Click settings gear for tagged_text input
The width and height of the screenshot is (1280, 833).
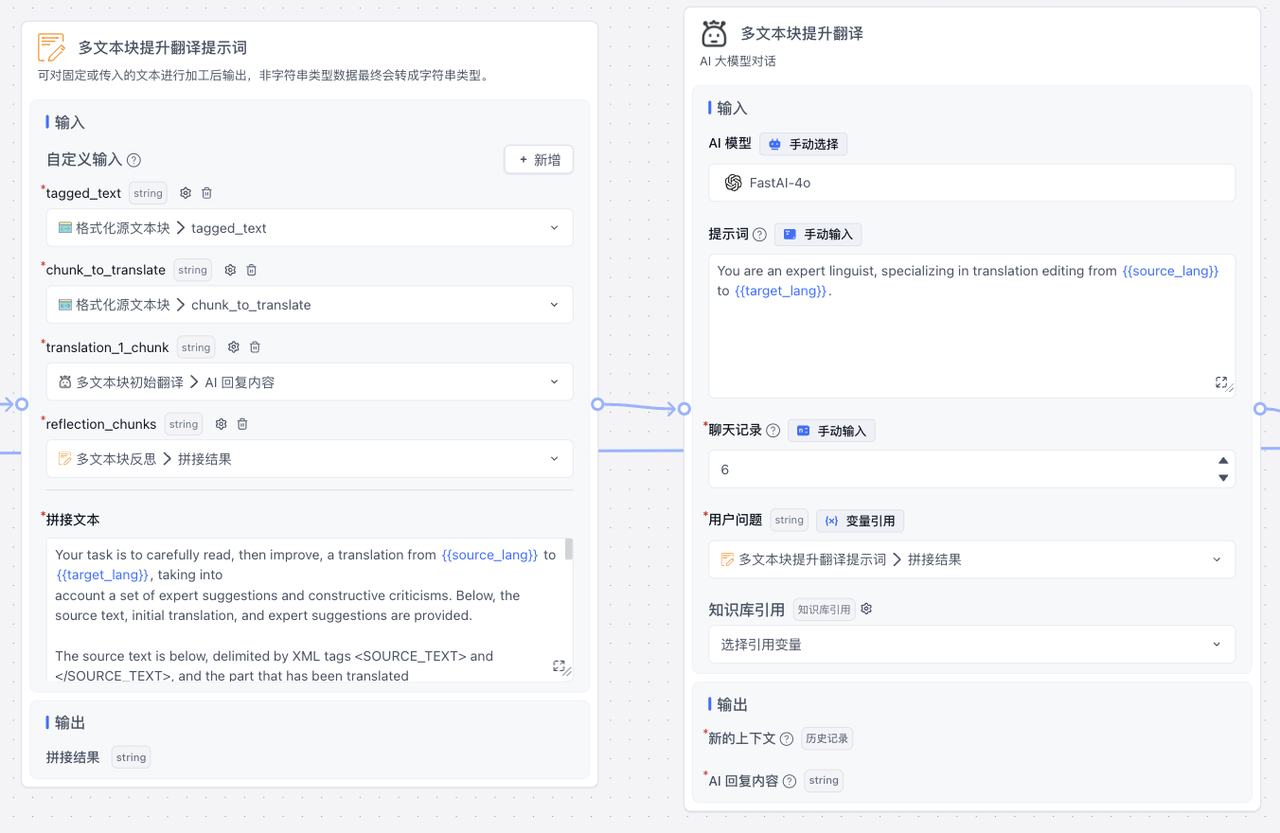click(185, 193)
